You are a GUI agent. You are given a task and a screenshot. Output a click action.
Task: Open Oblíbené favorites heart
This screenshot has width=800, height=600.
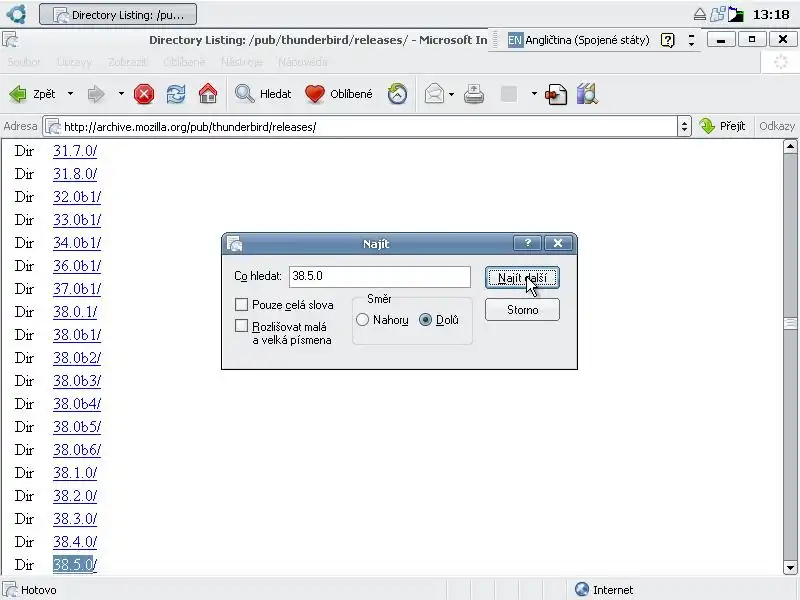(315, 94)
